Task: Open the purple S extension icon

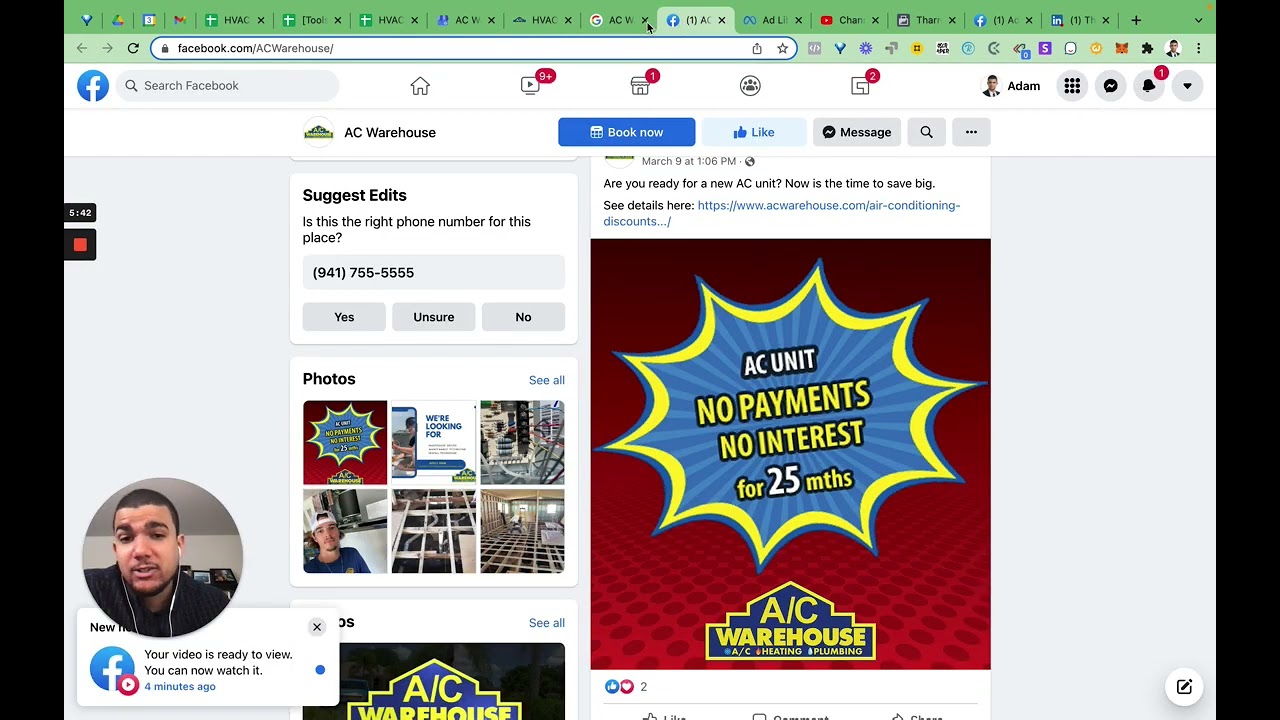Action: click(x=1045, y=48)
